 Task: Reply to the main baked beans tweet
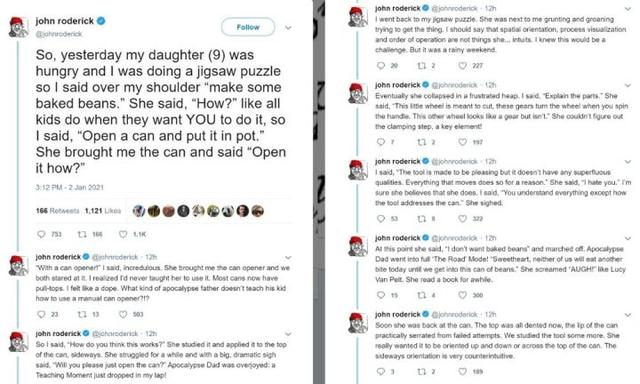point(41,234)
